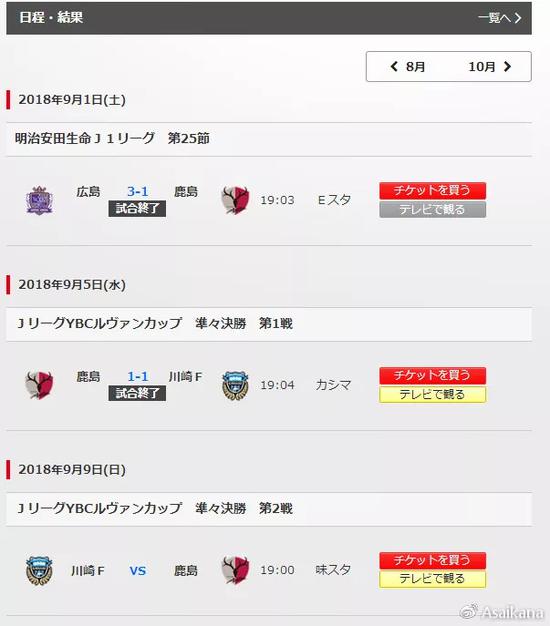Click Kashima crest in September 9 match
This screenshot has width=550, height=626.
[235, 570]
